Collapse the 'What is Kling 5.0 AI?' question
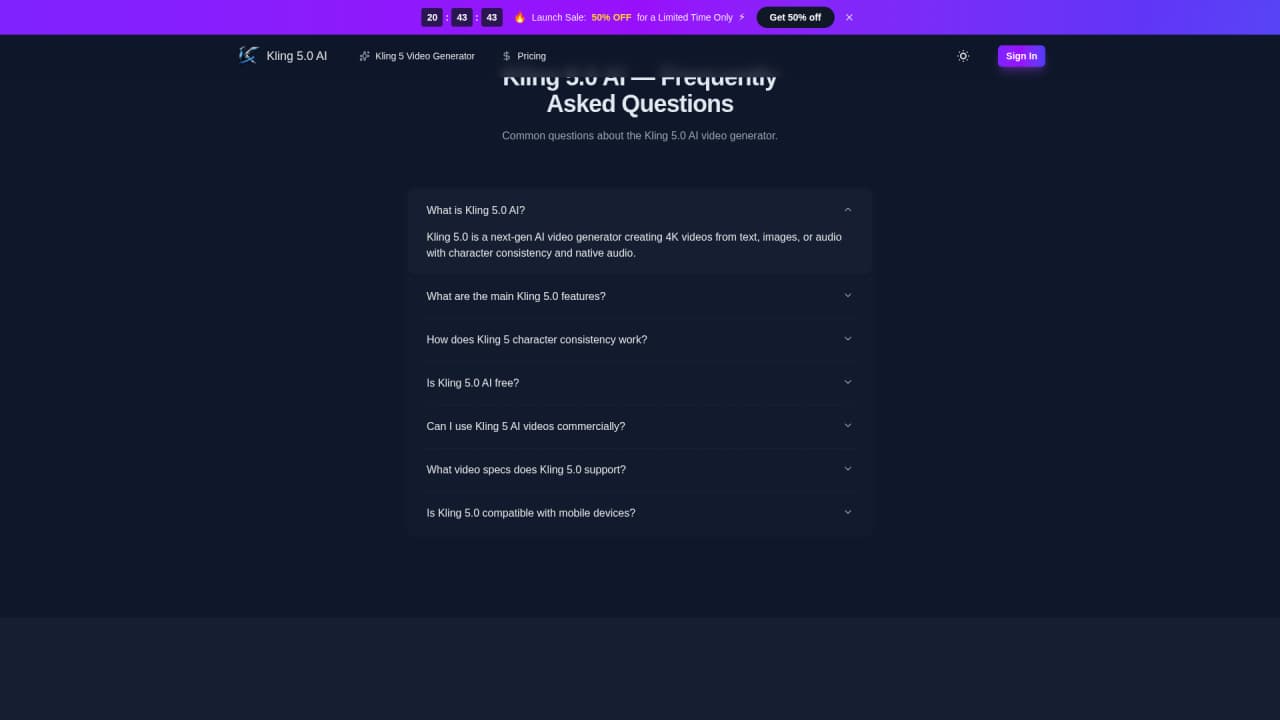The width and height of the screenshot is (1280, 720). 640,210
